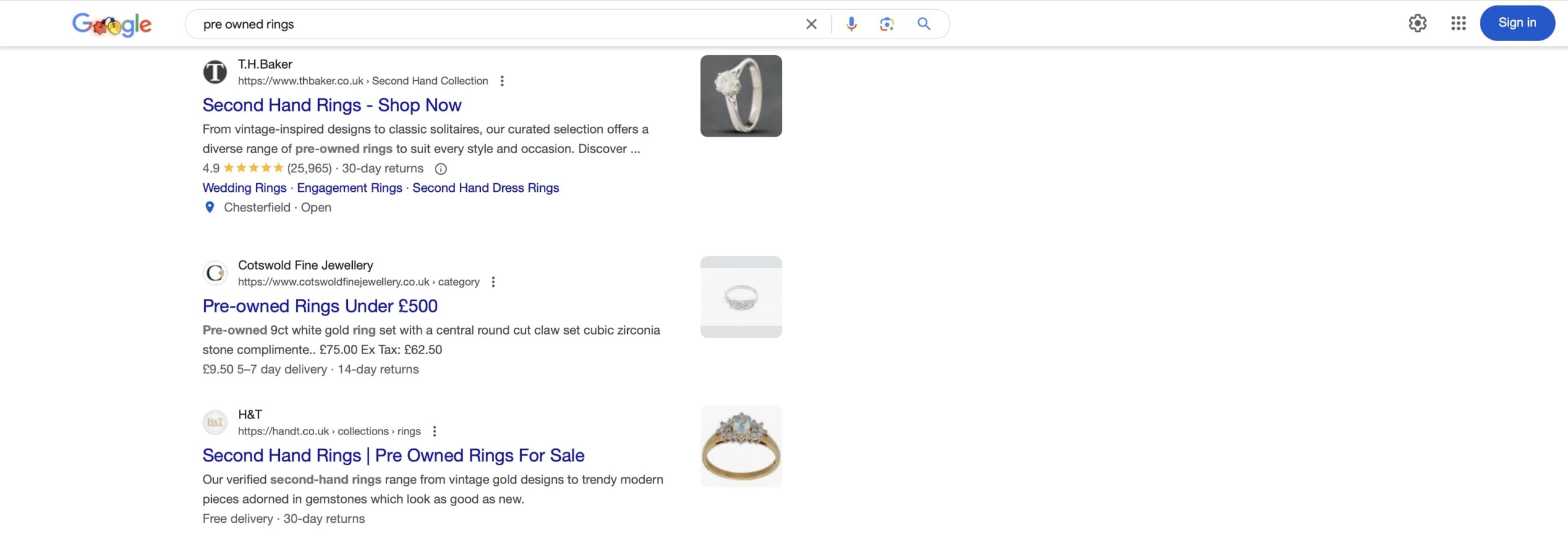Open the Second Hand Dress Rings sitelink
Viewport: 1568px width, 546px height.
[486, 188]
